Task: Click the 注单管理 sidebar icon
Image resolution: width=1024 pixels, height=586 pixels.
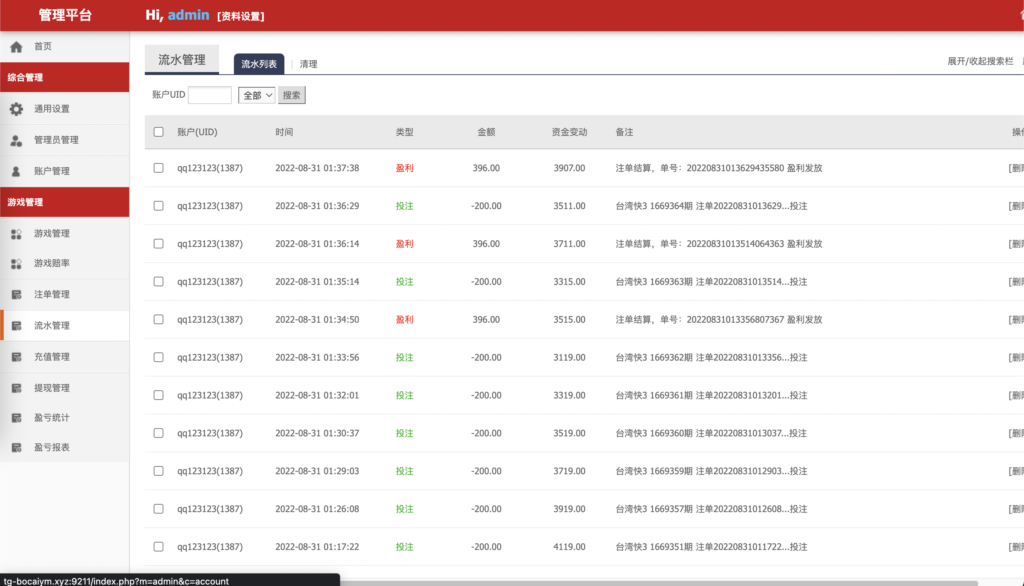Action: click(16, 295)
